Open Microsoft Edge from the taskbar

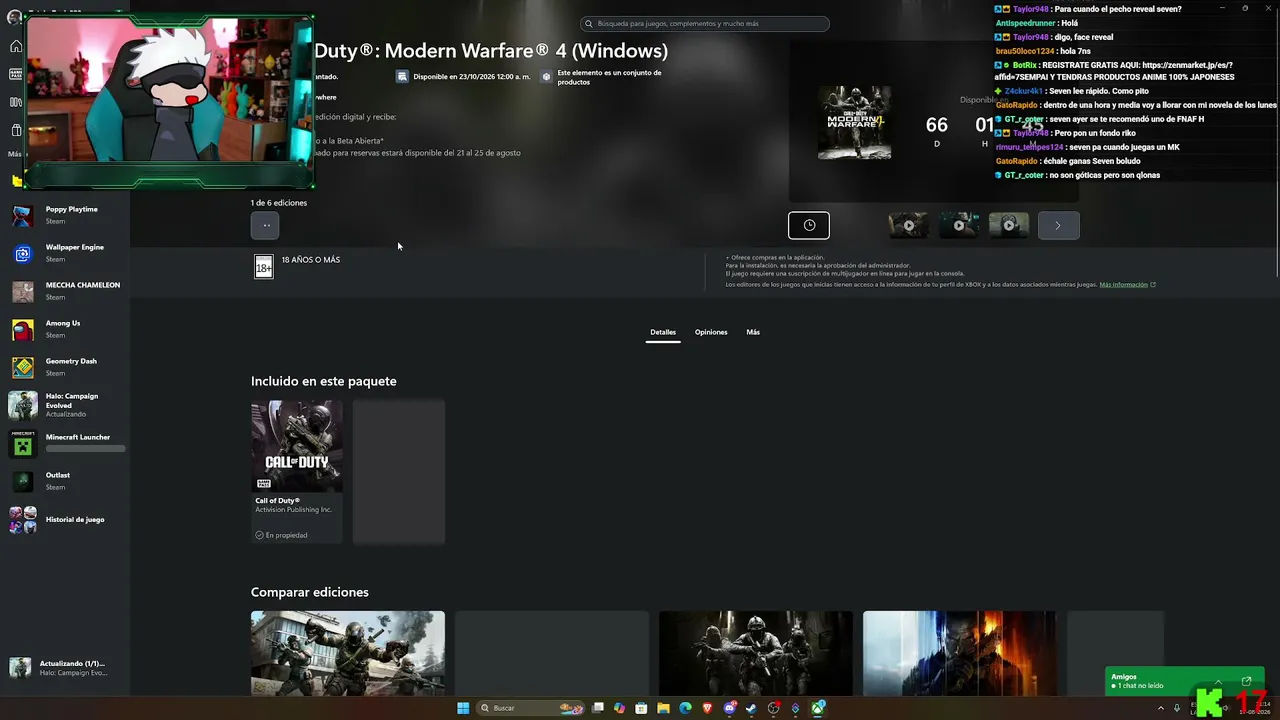coord(685,708)
